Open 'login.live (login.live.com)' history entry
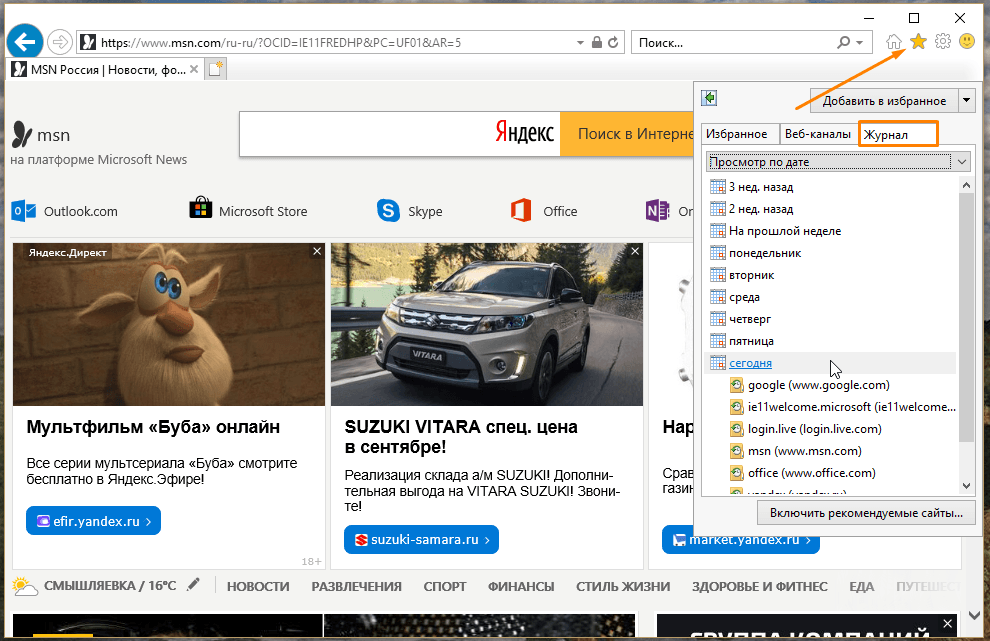Image resolution: width=990 pixels, height=641 pixels. coord(814,429)
